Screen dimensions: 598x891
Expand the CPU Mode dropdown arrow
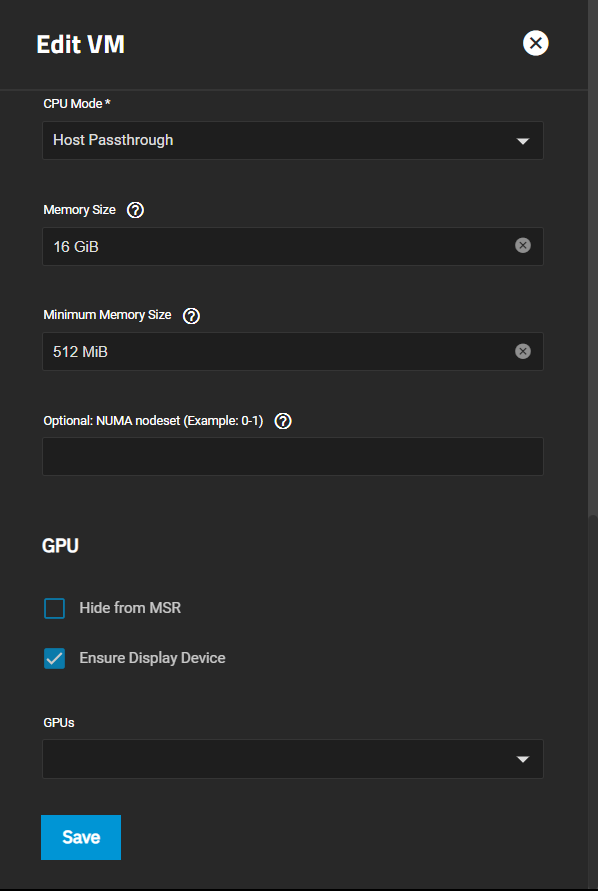pos(523,141)
